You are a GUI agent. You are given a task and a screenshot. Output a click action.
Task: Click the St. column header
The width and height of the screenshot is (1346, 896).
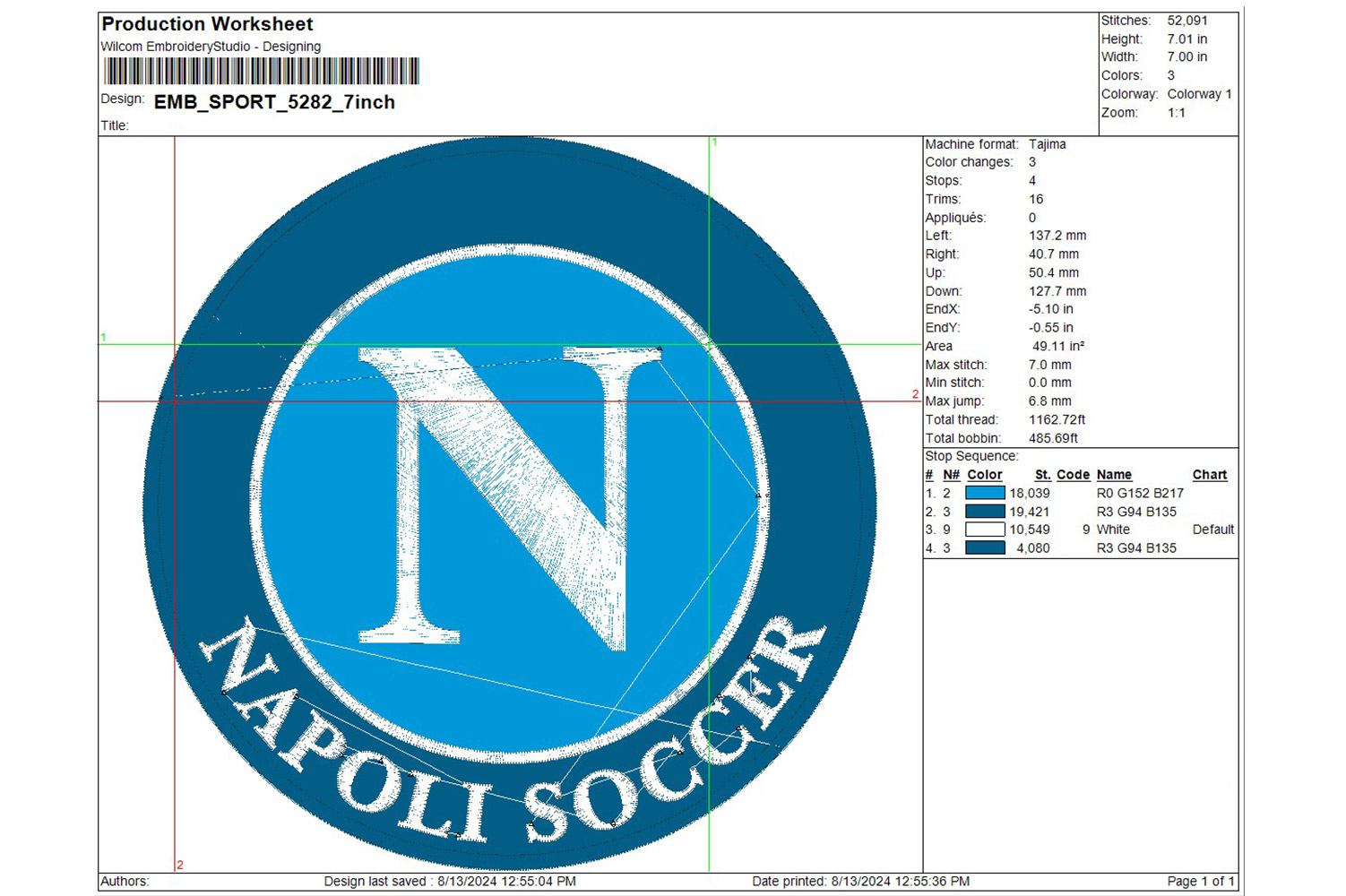pos(1042,475)
